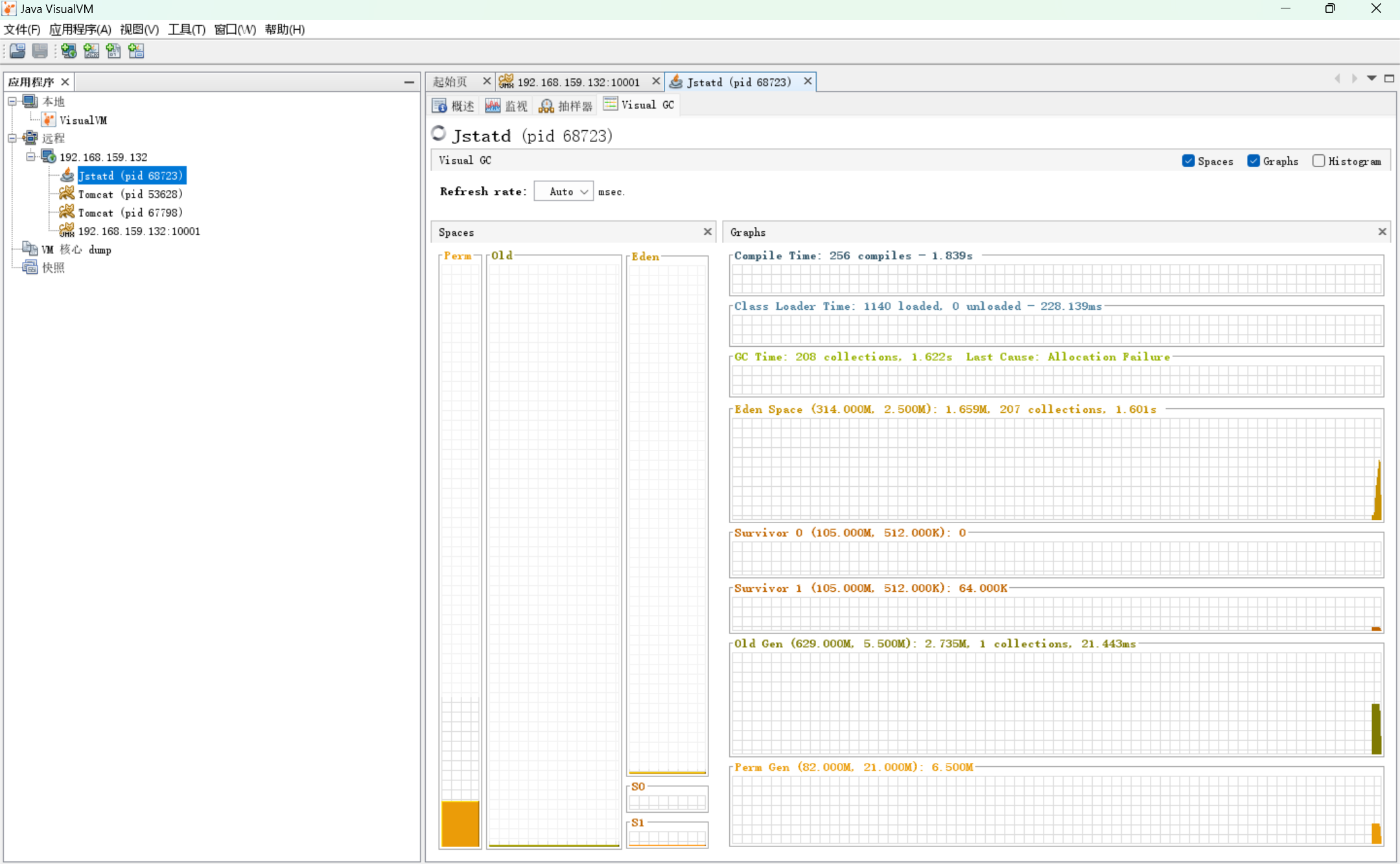The width and height of the screenshot is (1400, 864).
Task: Click the Add Remote Host toolbar icon
Action: pyautogui.click(x=69, y=51)
